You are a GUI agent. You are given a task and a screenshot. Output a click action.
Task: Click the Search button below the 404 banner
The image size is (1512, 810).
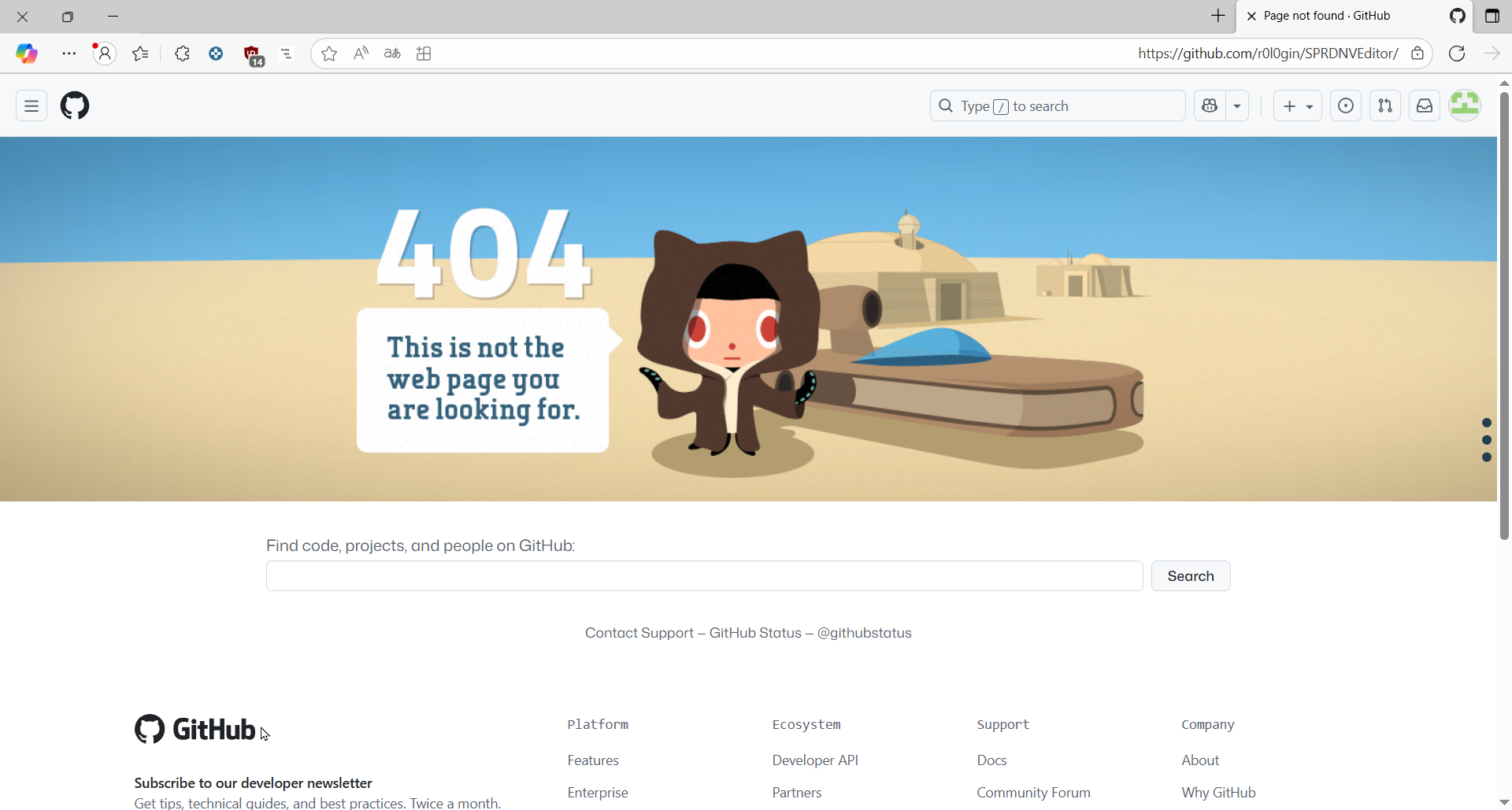click(1190, 576)
